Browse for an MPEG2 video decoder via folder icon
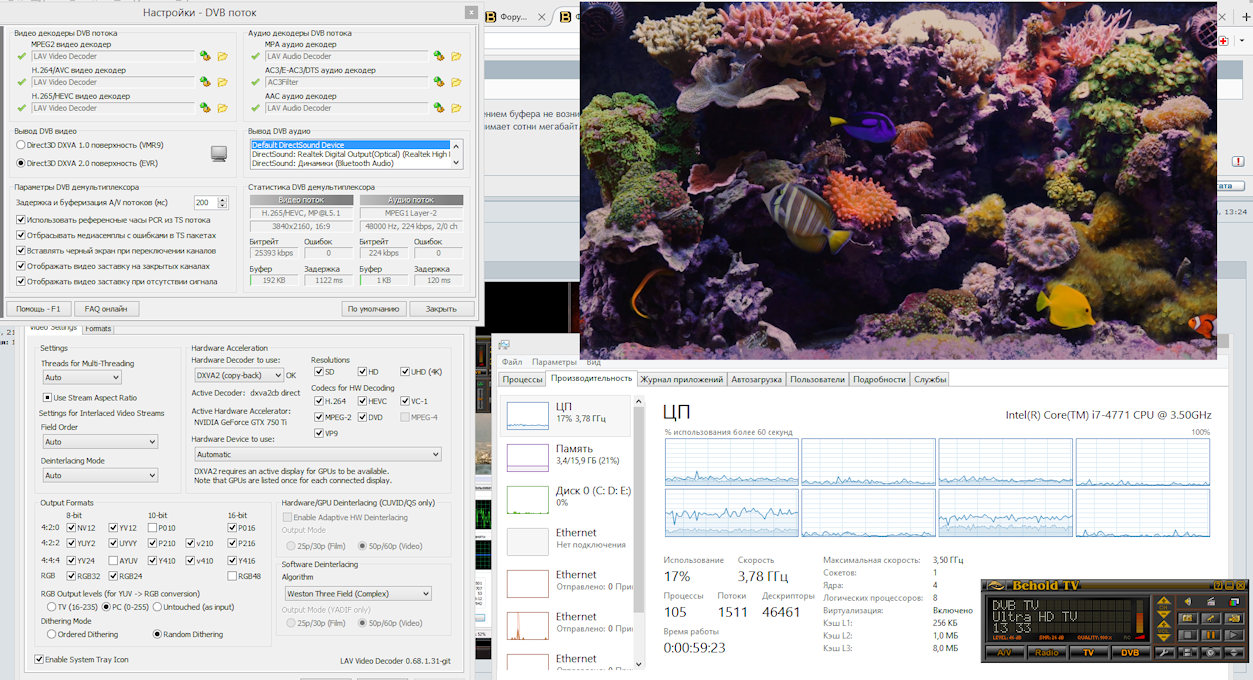1253x680 pixels. pyautogui.click(x=221, y=56)
